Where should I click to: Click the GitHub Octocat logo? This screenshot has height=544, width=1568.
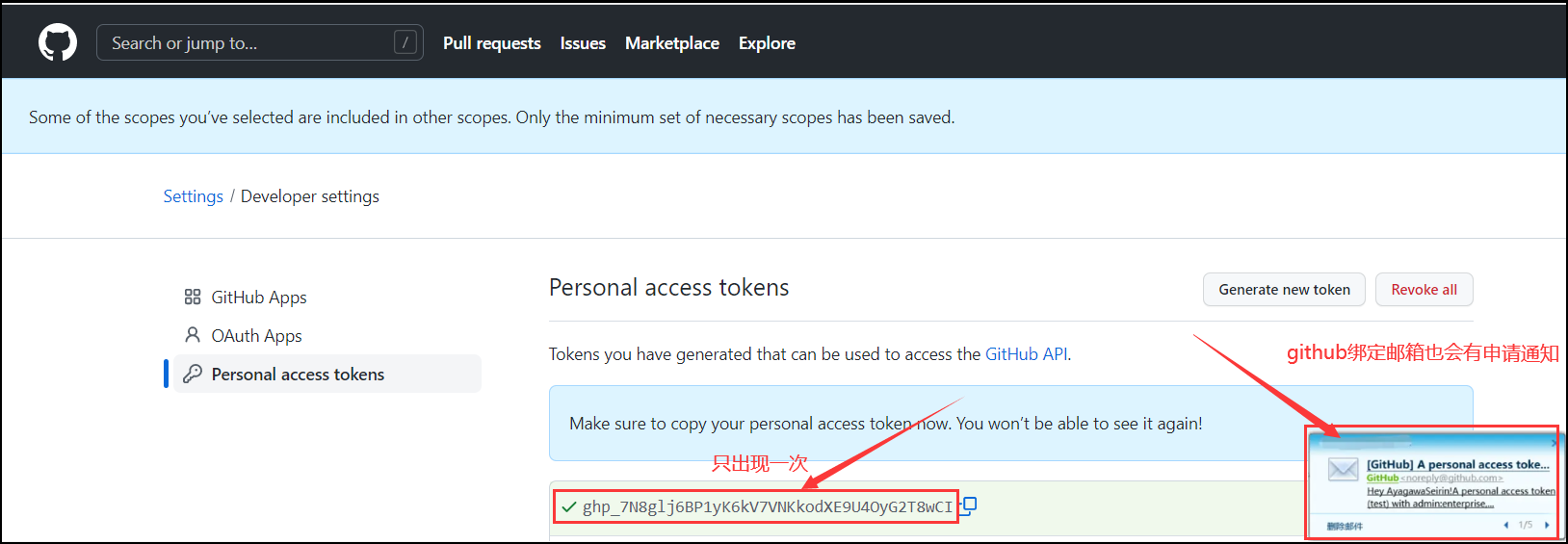coord(58,43)
